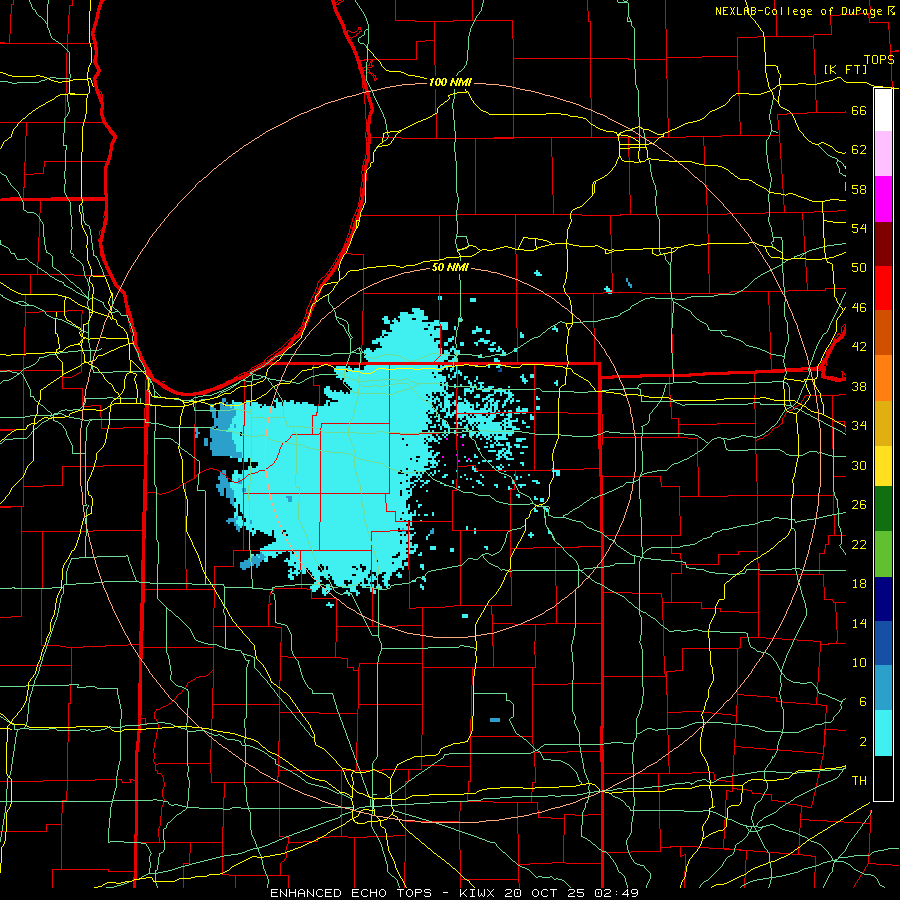Viewport: 900px width, 900px height.
Task: Select the dark red legend swatch
Action: (x=883, y=244)
